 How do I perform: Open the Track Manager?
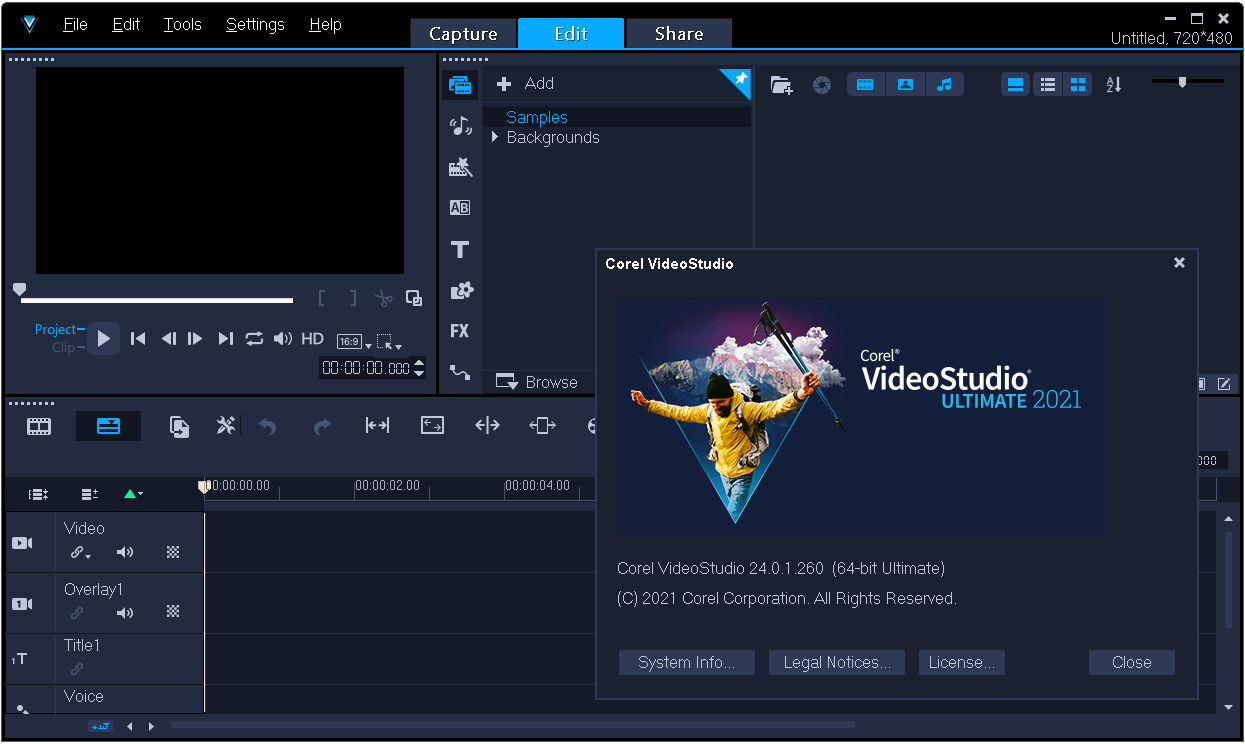(89, 494)
